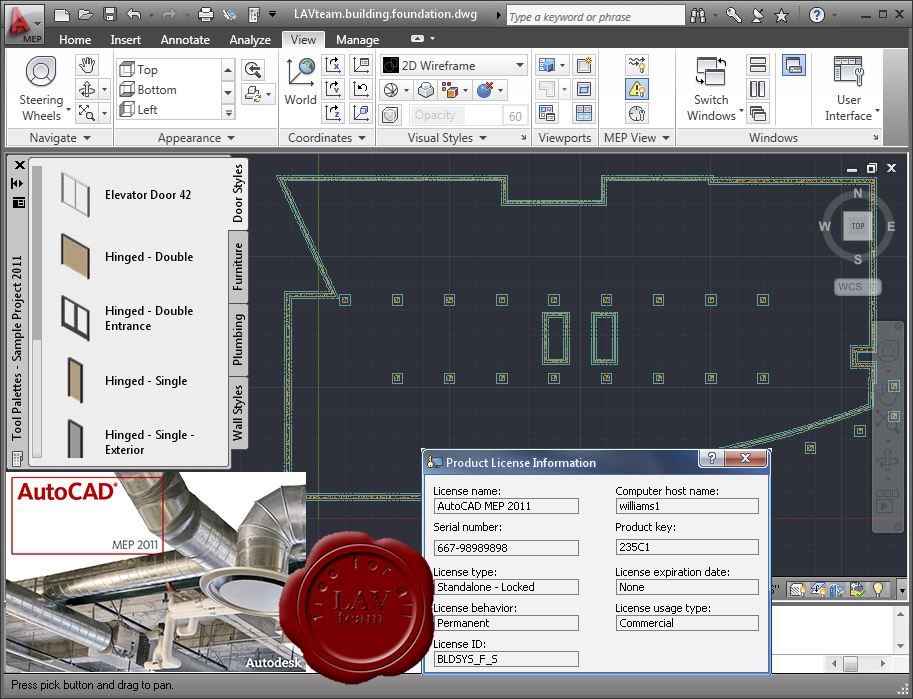This screenshot has width=913, height=699.
Task: Switch to the Furniture palette tab
Action: tap(238, 267)
